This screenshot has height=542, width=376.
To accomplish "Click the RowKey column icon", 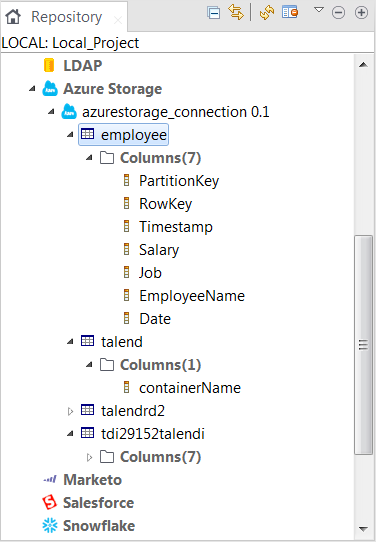I will point(126,203).
